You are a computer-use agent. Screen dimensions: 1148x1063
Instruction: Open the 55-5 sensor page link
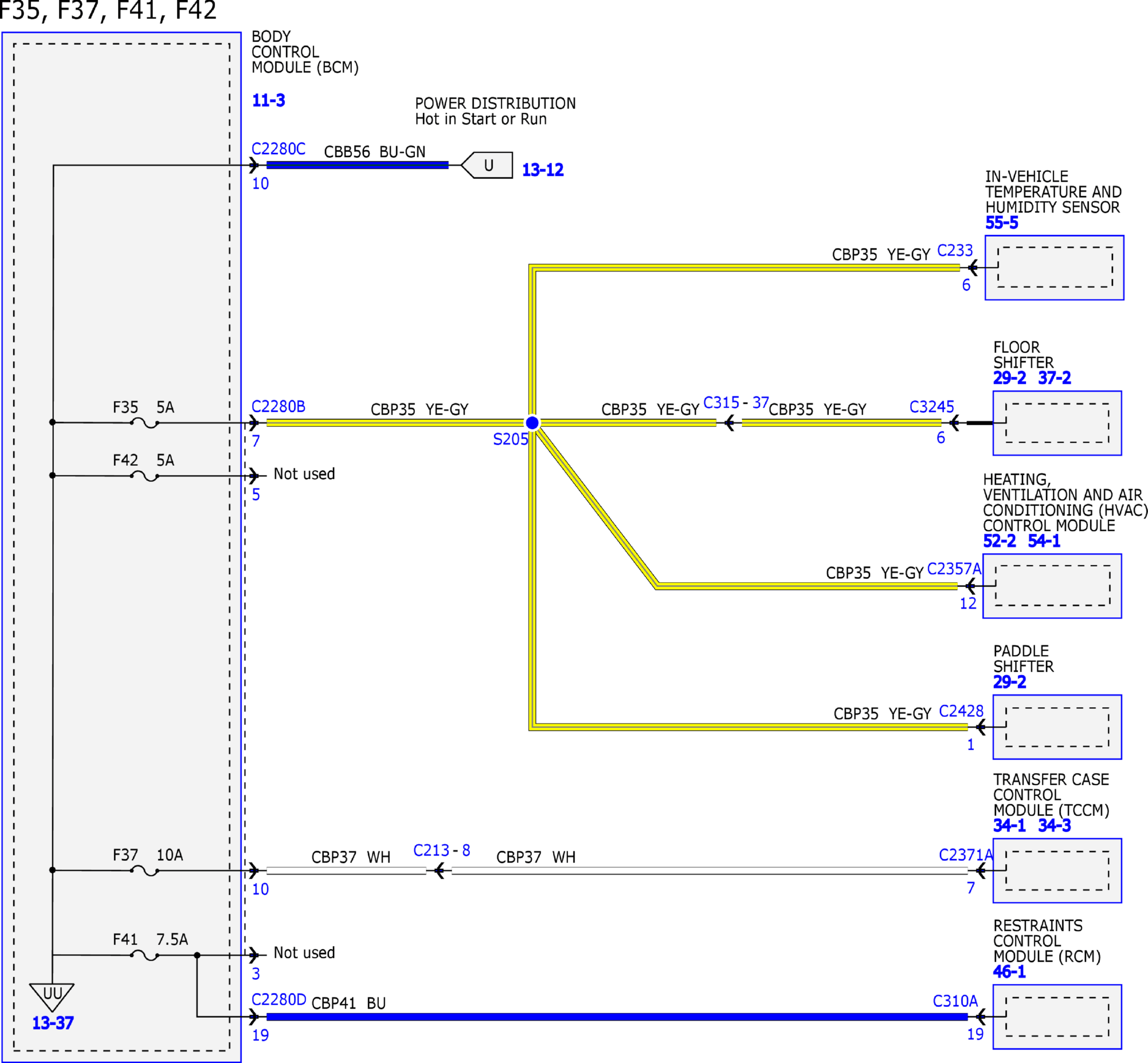pos(1001,223)
